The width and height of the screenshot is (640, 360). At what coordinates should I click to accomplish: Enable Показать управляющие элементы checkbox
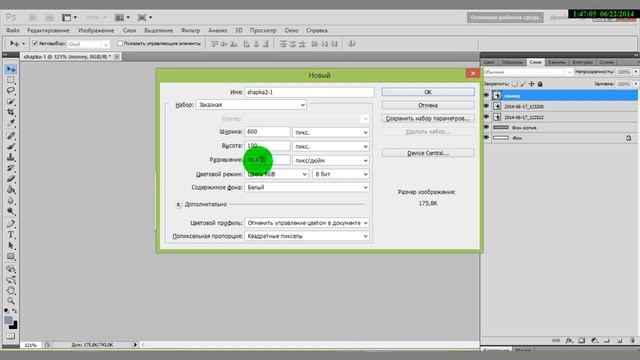pos(120,43)
